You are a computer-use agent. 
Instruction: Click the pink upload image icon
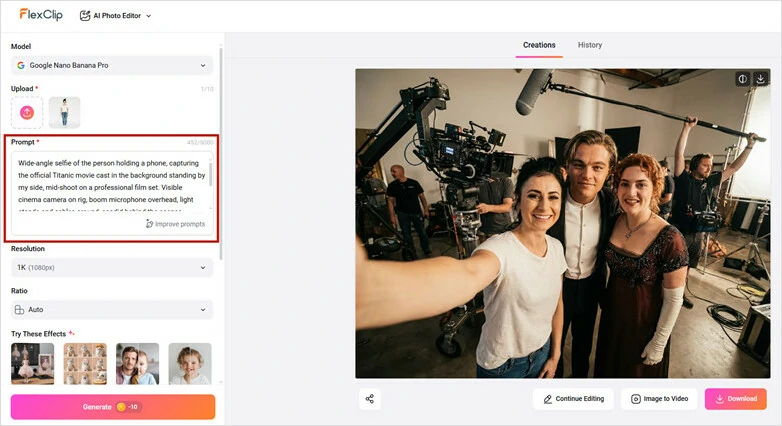click(x=27, y=113)
